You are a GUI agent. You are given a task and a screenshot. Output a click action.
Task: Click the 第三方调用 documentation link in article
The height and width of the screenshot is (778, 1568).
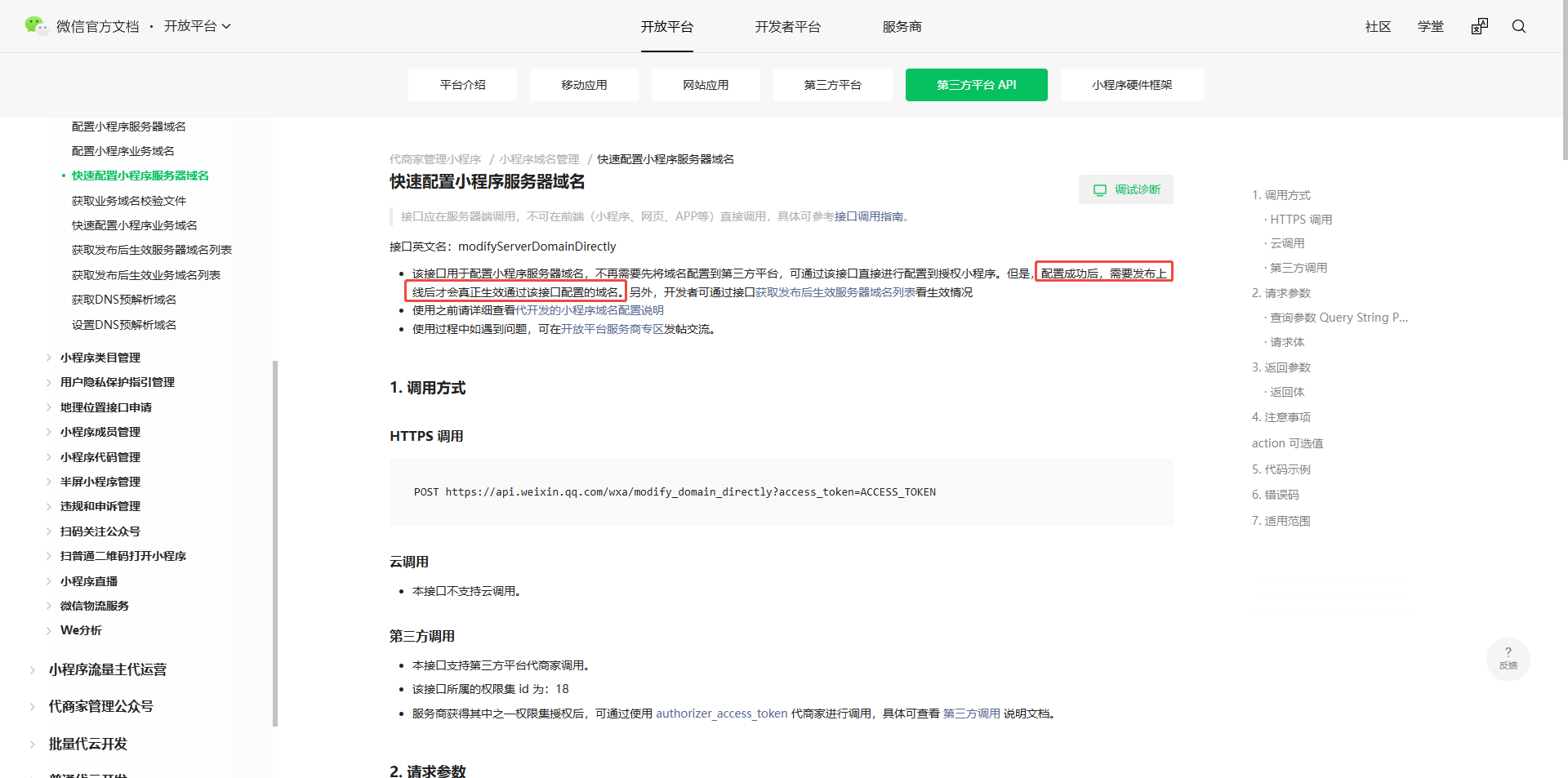coord(972,714)
